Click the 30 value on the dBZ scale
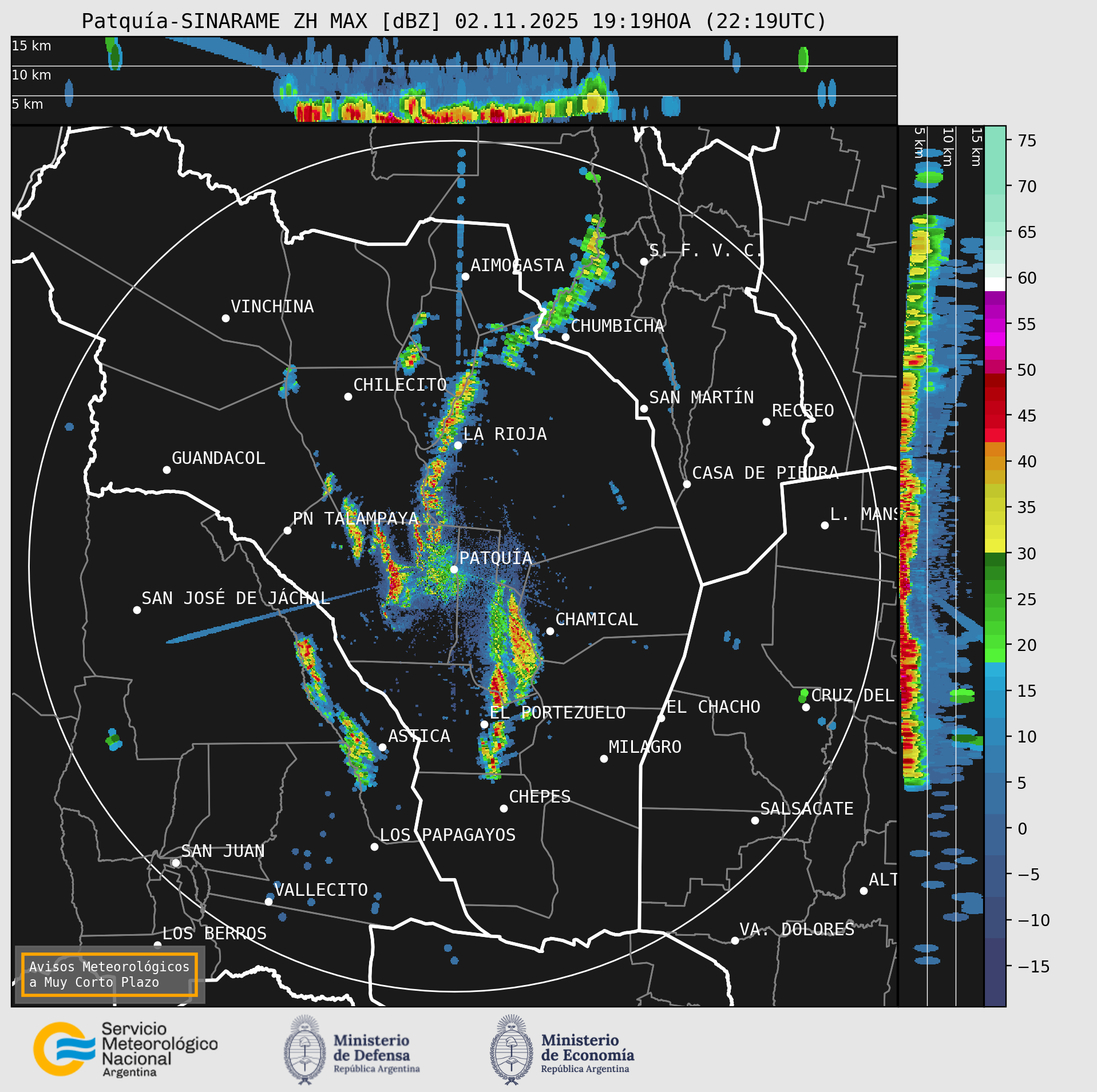Image resolution: width=1097 pixels, height=1092 pixels. click(1027, 554)
